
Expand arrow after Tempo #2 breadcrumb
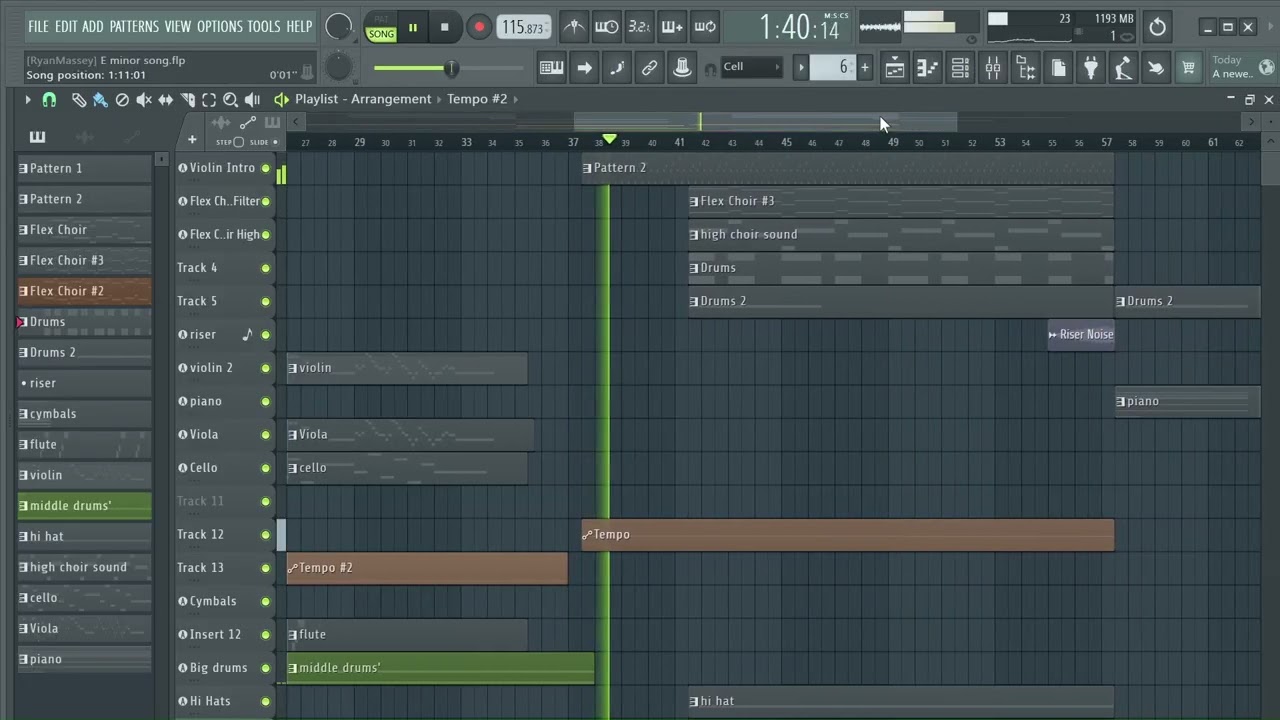(x=516, y=99)
